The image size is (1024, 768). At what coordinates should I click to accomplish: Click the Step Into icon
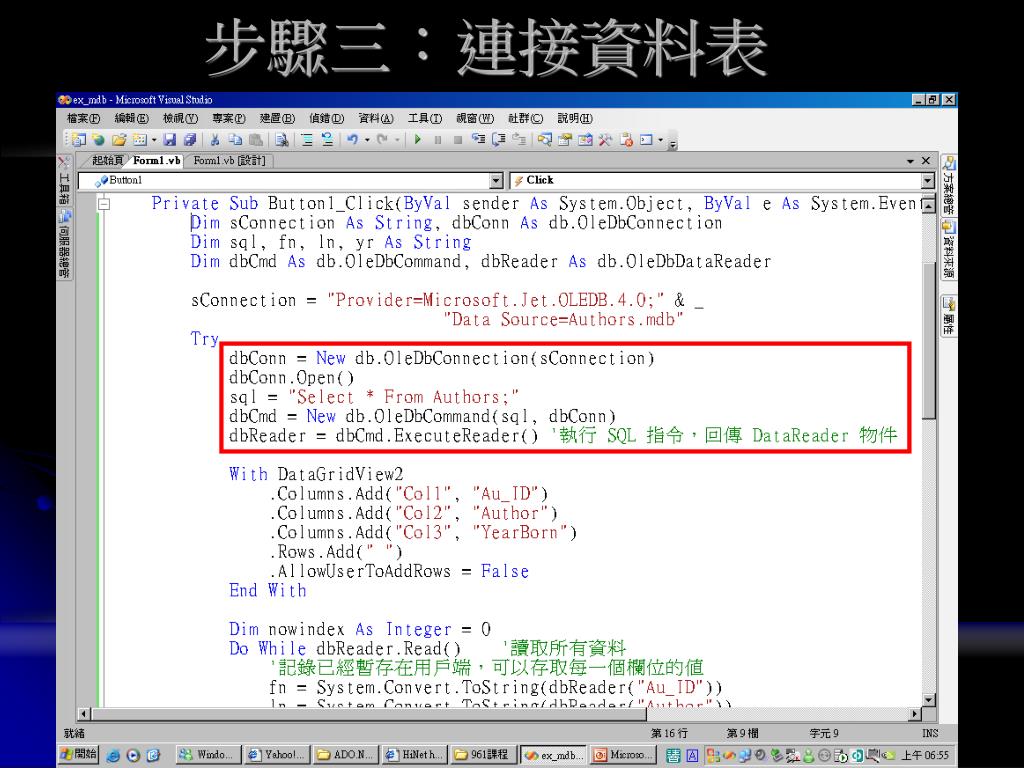pos(479,139)
